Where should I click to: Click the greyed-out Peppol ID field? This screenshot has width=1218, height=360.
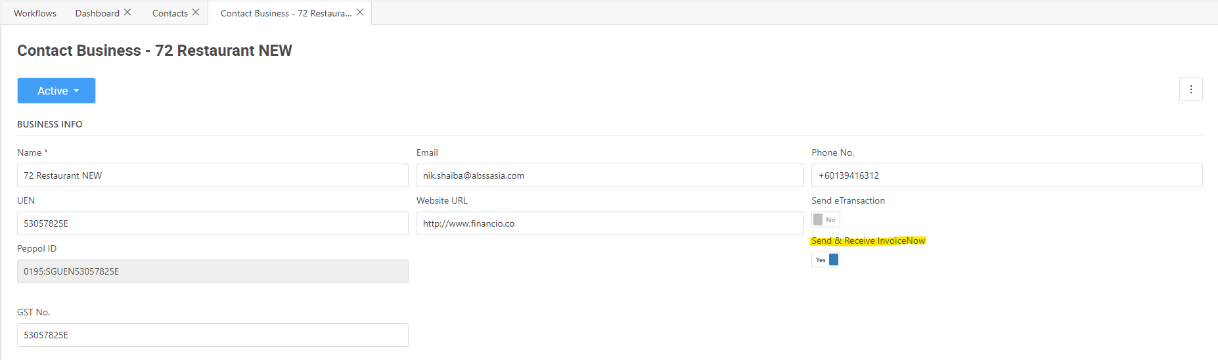click(x=213, y=271)
